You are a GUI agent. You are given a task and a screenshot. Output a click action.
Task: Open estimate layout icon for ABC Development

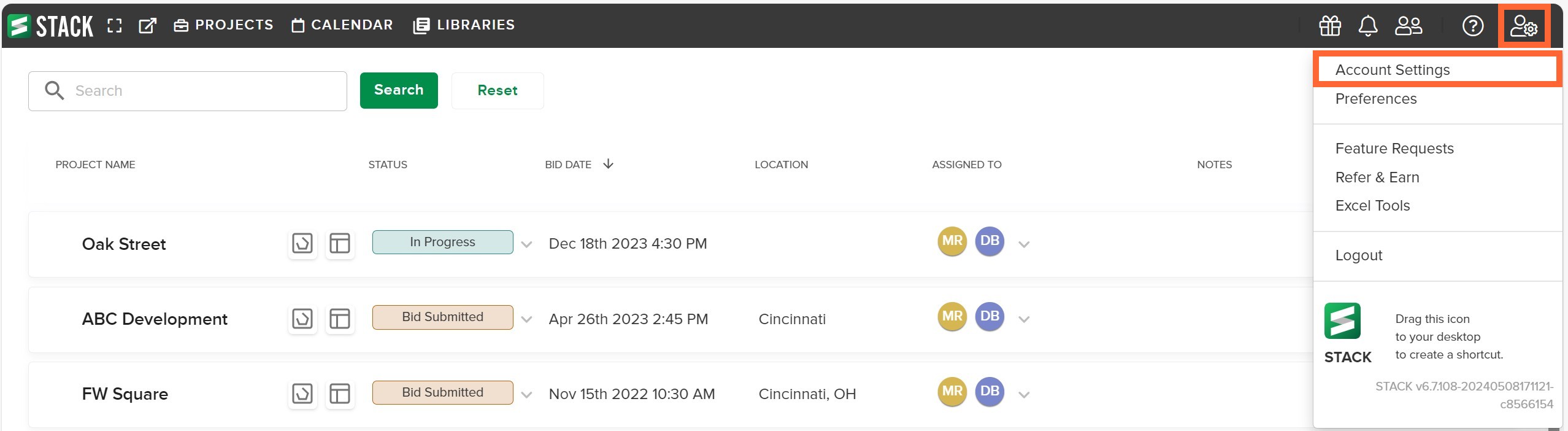pyautogui.click(x=340, y=319)
